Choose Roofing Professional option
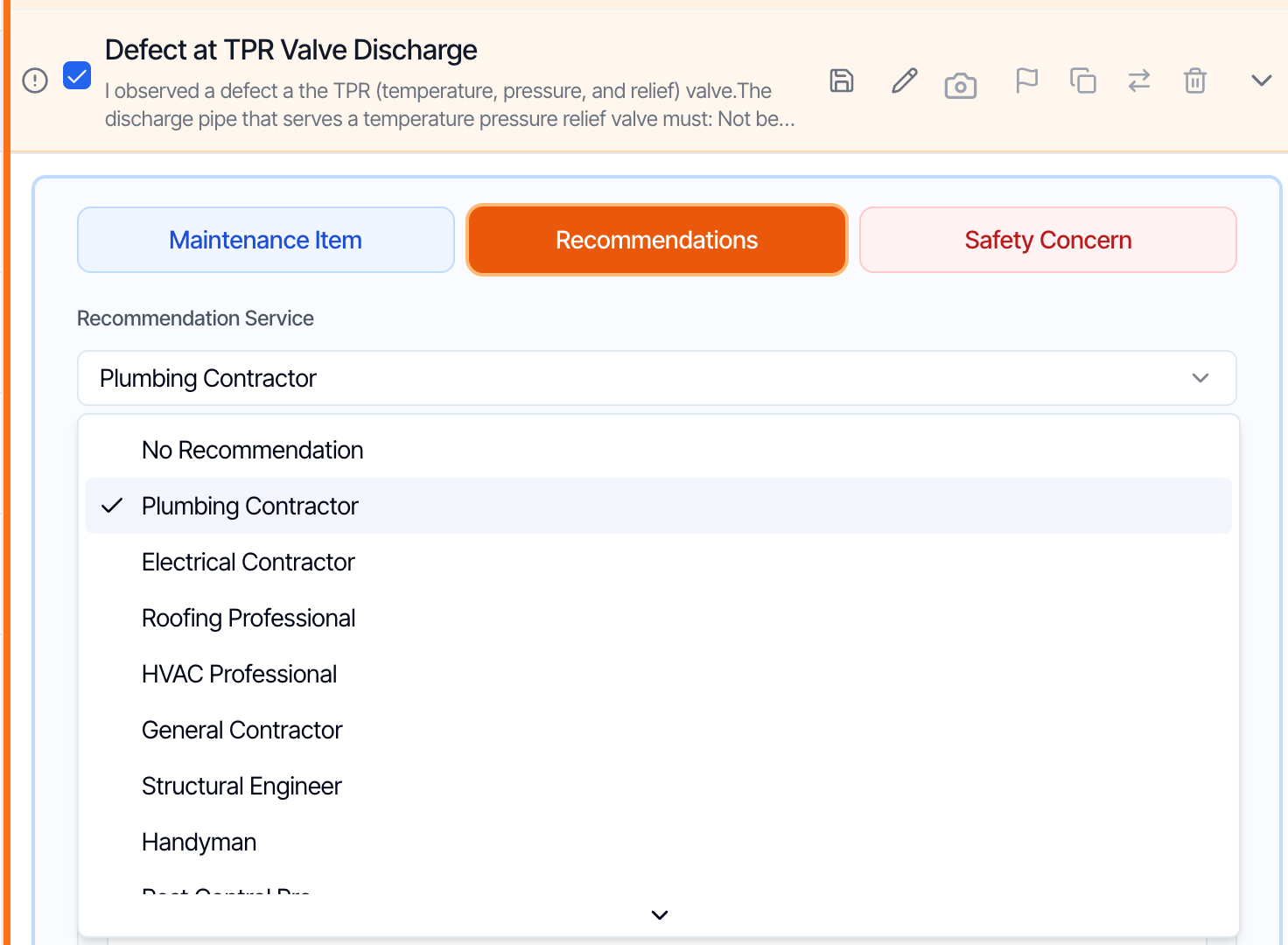The height and width of the screenshot is (945, 1288). click(x=659, y=618)
